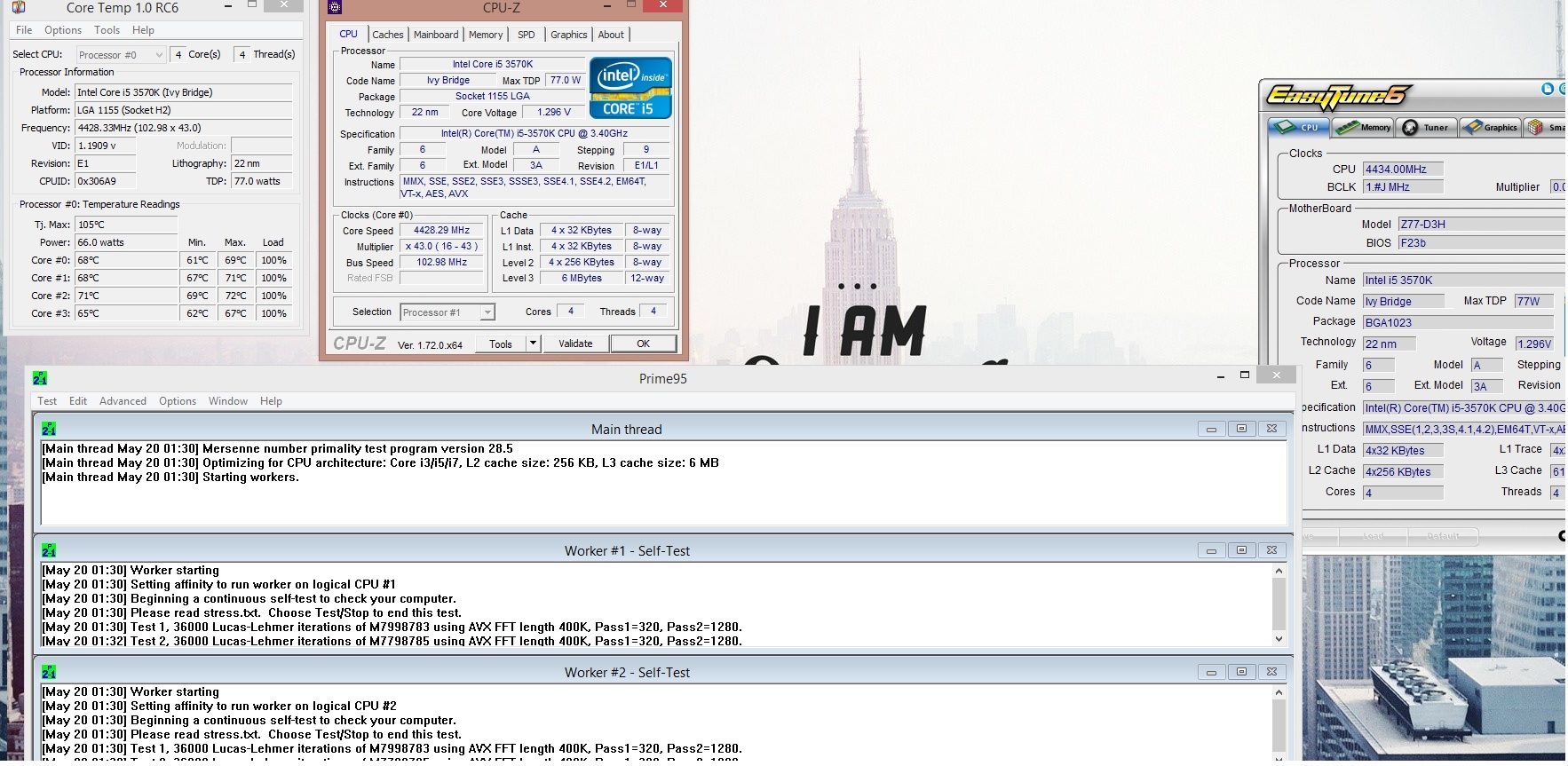Expand the Select CPU Processor #0 dropdown

tap(122, 54)
